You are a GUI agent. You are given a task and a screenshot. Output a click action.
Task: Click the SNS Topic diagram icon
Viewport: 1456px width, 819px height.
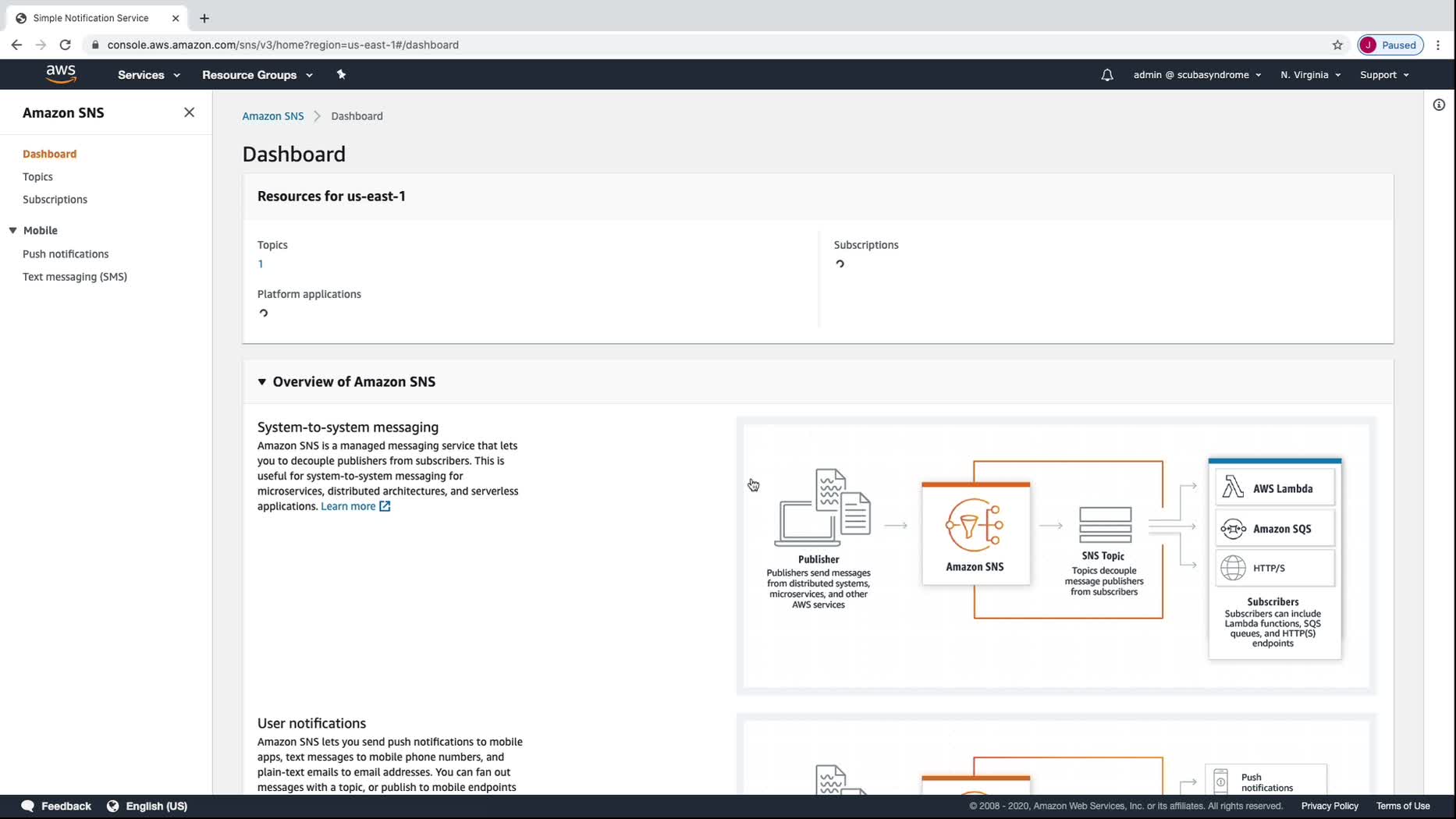click(1105, 525)
